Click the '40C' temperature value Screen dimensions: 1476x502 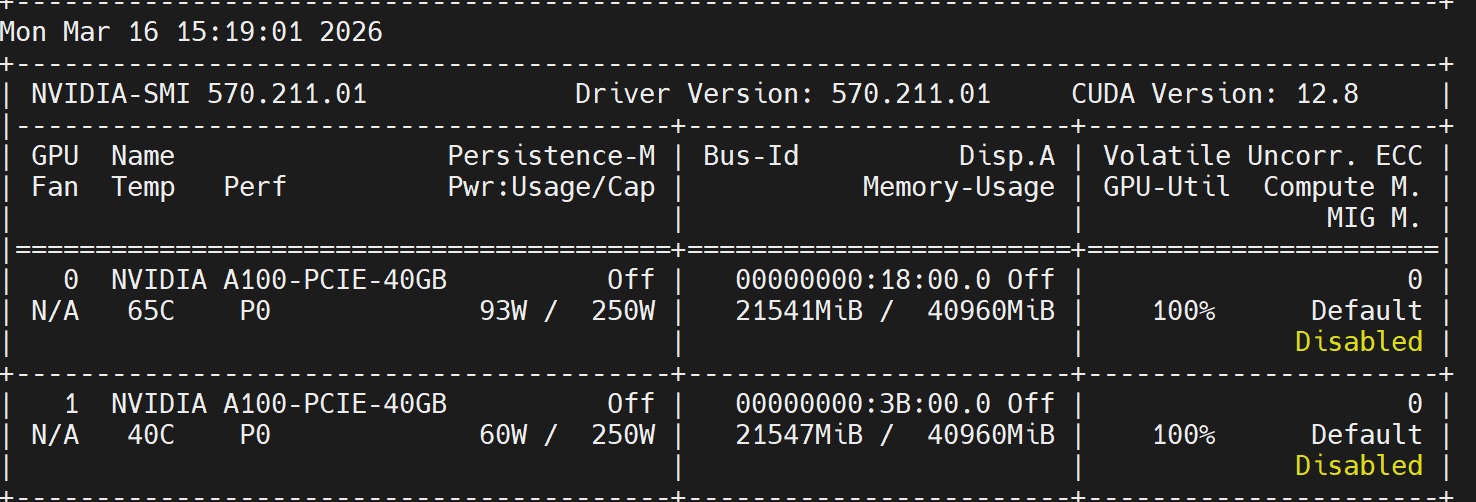[x=151, y=435]
